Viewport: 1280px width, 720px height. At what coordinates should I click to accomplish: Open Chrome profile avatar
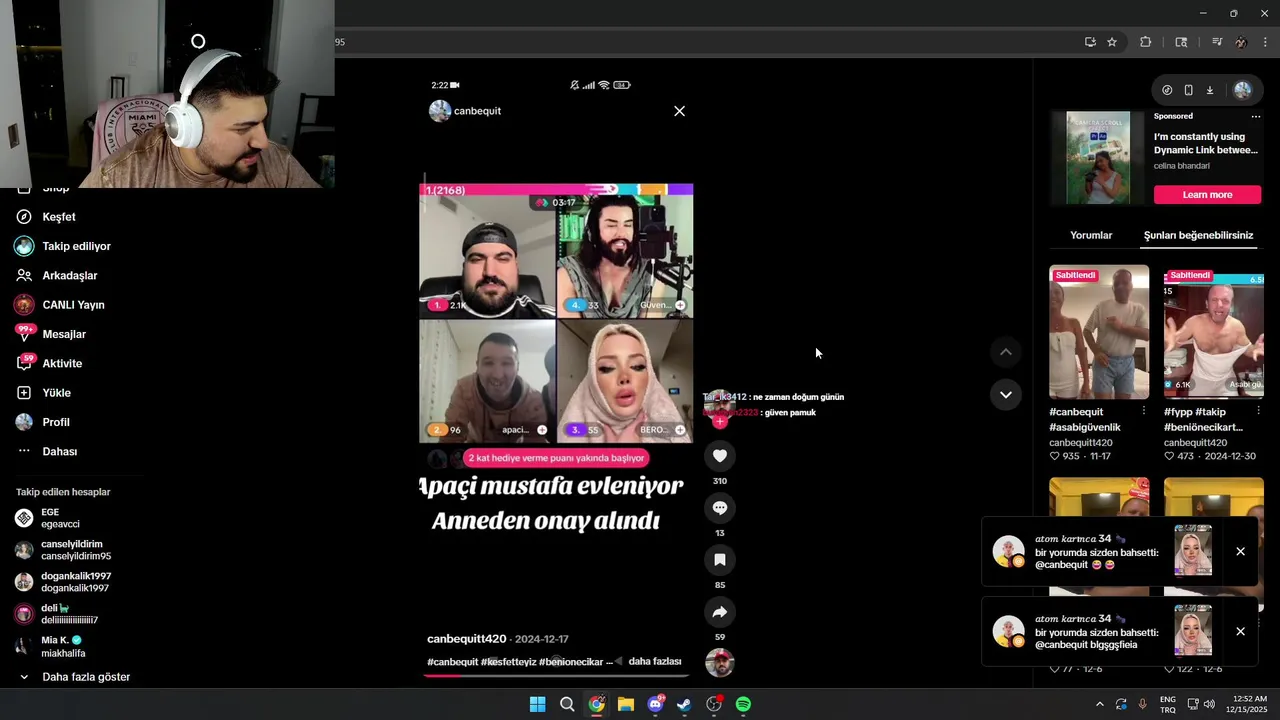pos(1241,42)
